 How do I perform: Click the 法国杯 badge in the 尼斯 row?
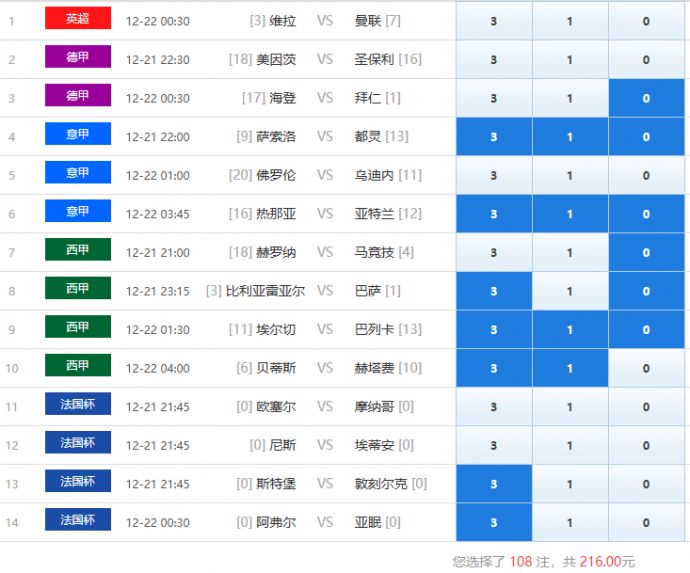[x=77, y=443]
